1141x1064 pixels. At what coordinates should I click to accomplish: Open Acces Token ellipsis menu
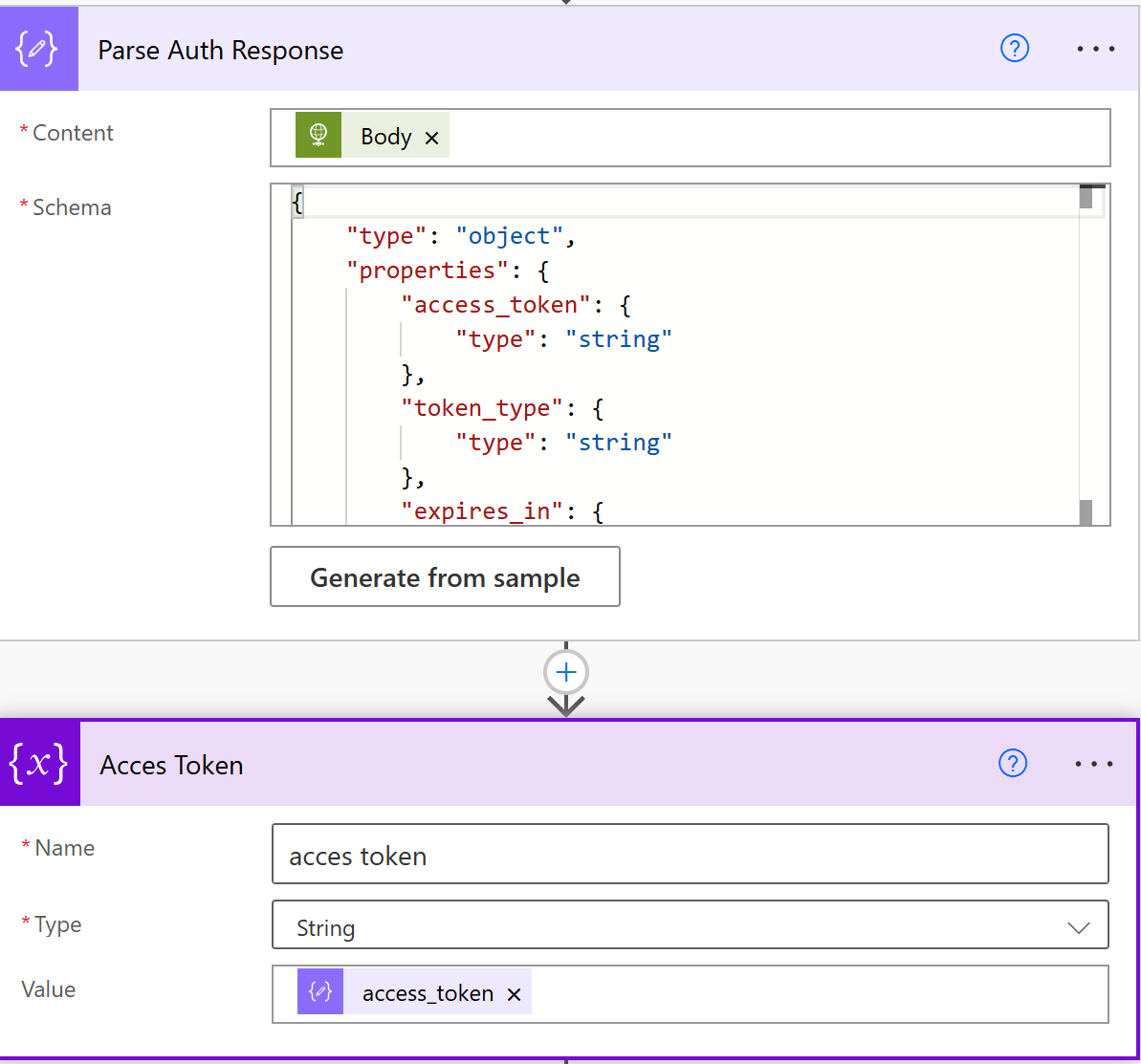pyautogui.click(x=1094, y=764)
